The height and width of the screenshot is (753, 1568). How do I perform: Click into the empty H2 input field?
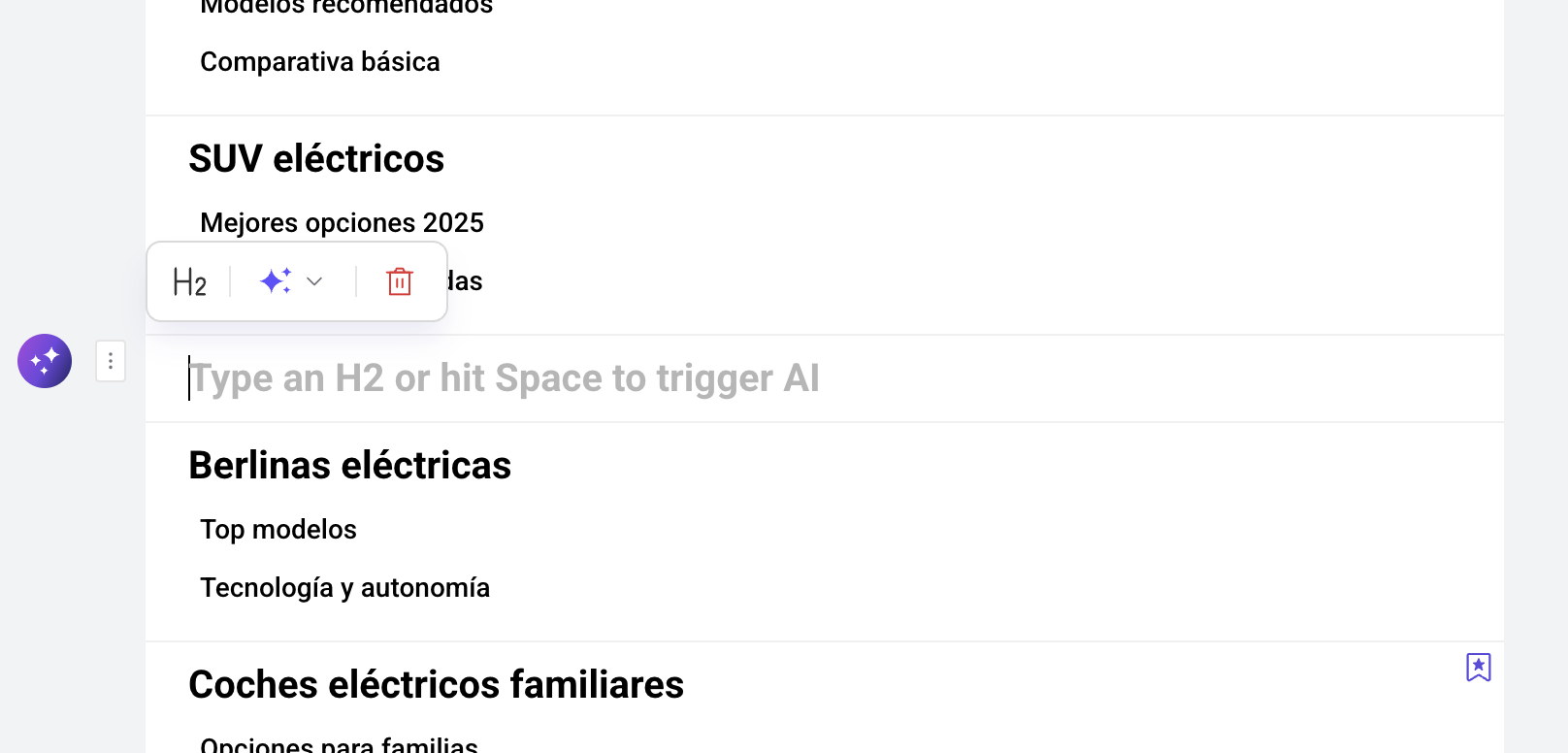[x=825, y=378]
